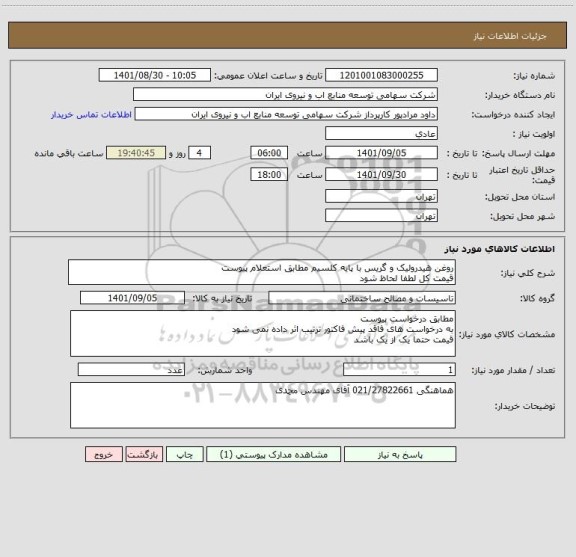Click the label گروه کالا
576x557 pixels.
537,299
